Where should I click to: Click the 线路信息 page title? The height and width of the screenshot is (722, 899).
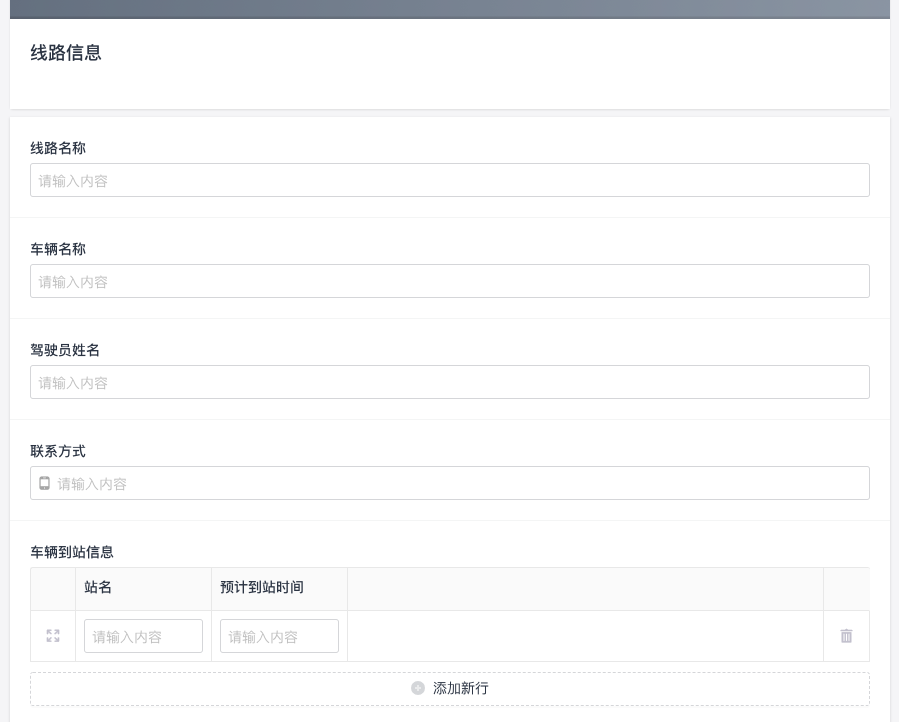tap(66, 53)
